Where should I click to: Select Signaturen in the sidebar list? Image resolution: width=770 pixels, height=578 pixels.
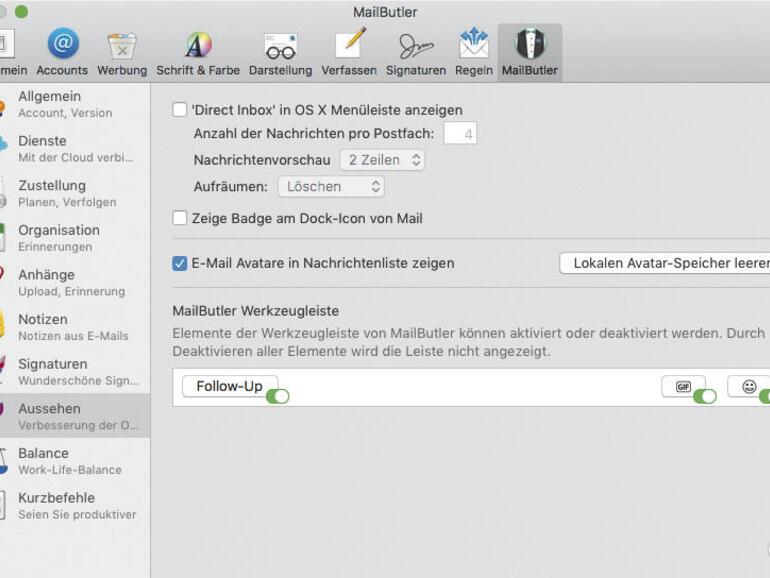[x=75, y=372]
